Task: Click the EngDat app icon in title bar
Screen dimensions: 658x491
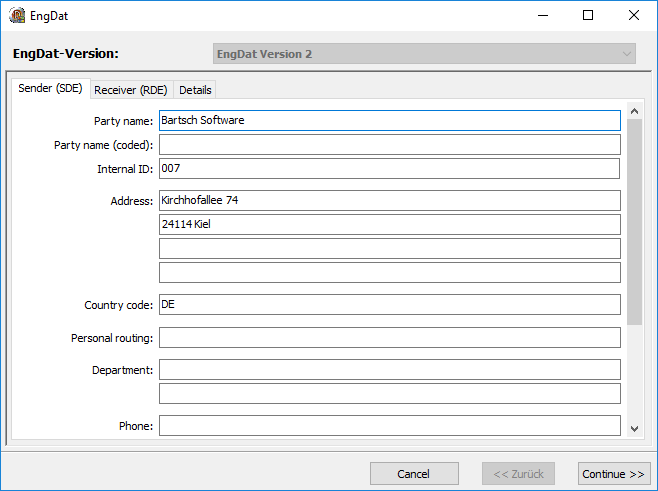Action: (17, 16)
